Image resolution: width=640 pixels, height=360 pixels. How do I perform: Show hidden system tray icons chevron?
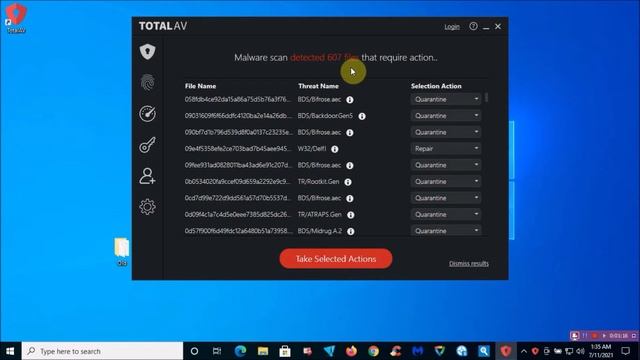tap(524, 351)
